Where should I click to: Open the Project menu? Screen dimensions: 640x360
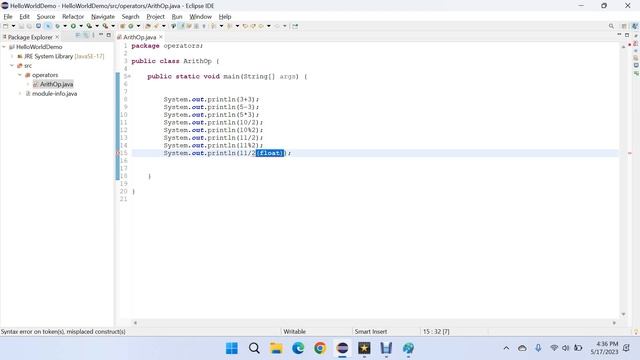tap(156, 17)
